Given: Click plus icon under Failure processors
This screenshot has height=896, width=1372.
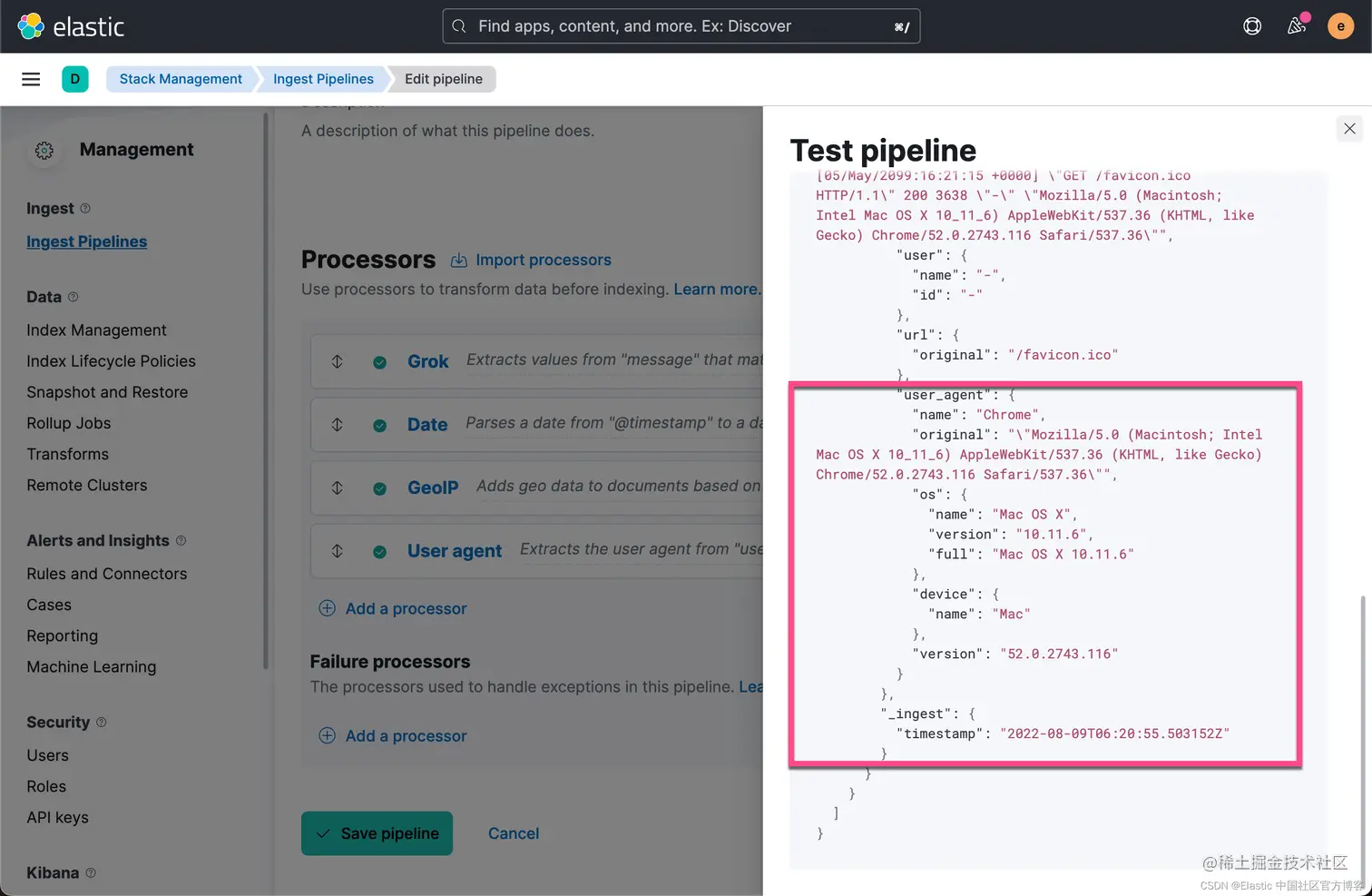Looking at the screenshot, I should click(328, 735).
